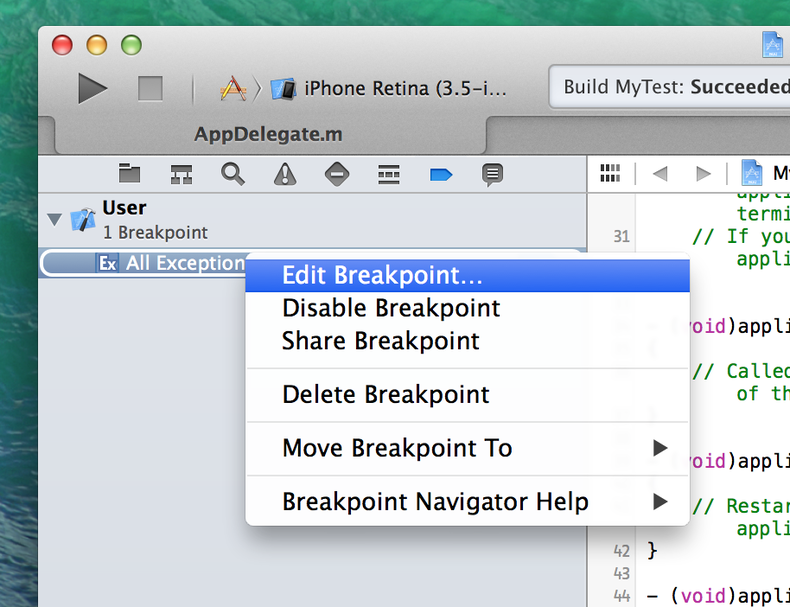Open the Test navigator diamond icon

pos(337,174)
